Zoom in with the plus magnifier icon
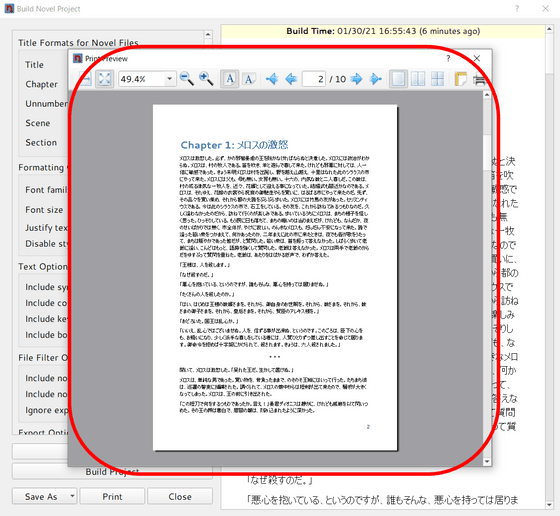 (x=206, y=79)
